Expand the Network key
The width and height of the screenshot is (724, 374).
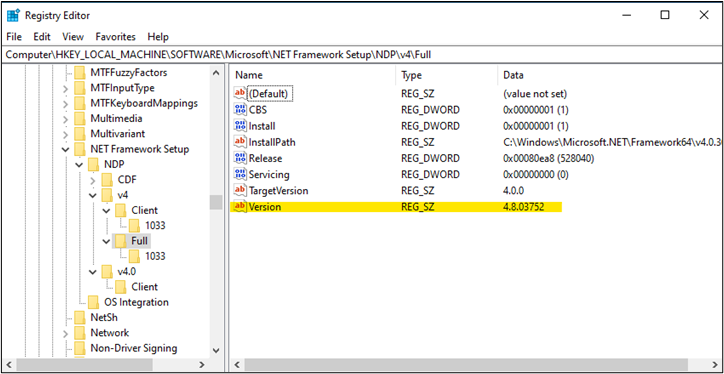tap(65, 333)
